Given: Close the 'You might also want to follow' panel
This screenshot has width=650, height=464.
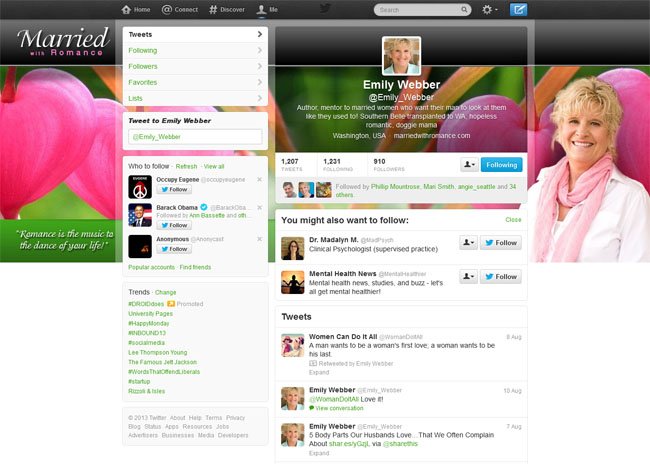Looking at the screenshot, I should click(x=513, y=220).
